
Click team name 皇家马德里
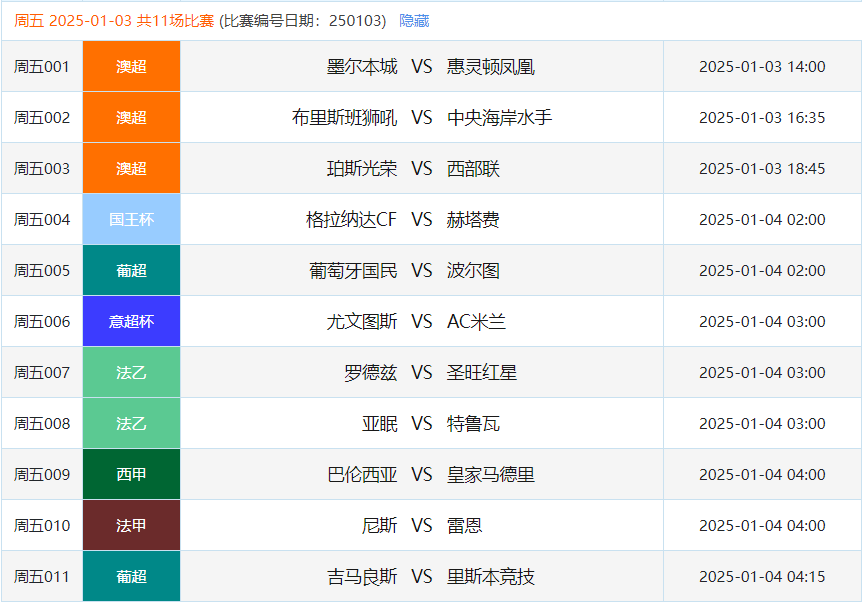point(490,475)
